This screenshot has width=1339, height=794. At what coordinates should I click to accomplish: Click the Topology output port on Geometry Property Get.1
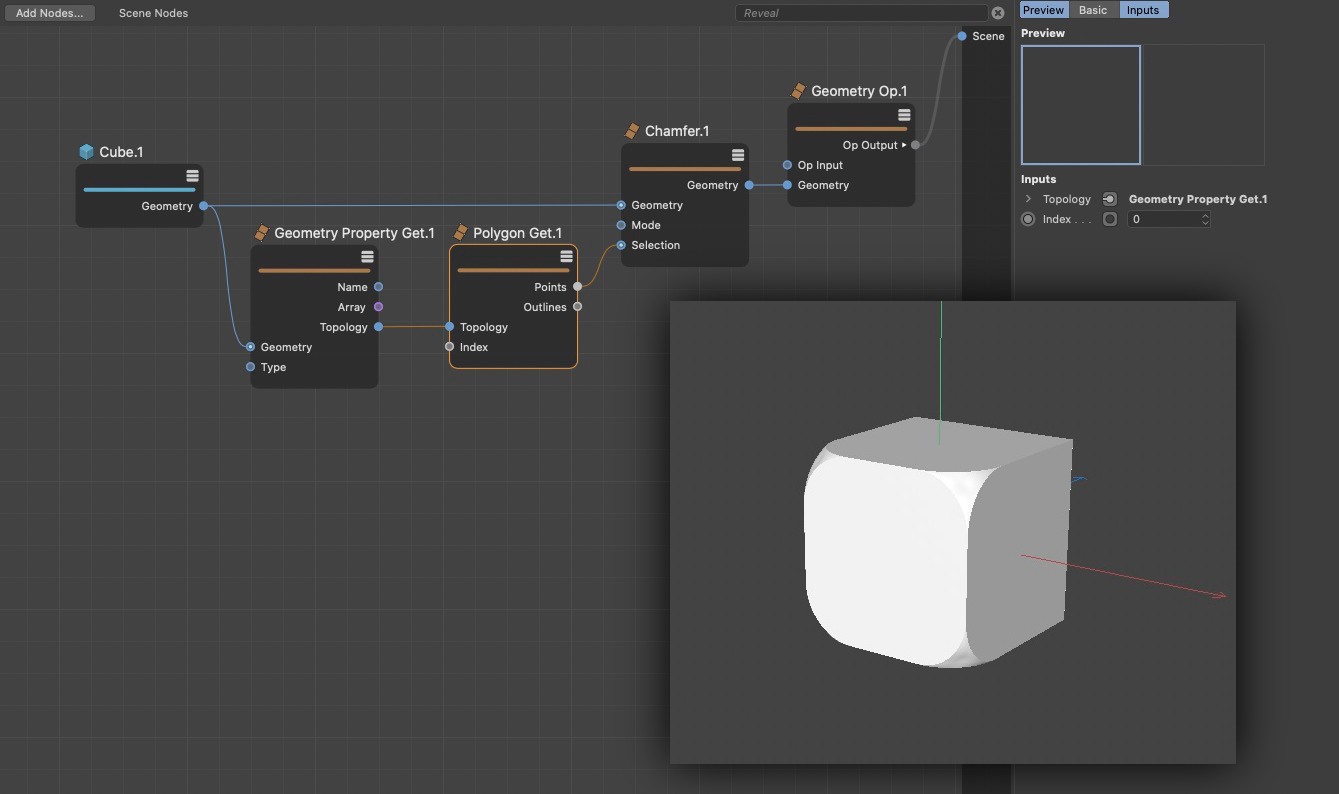(378, 327)
